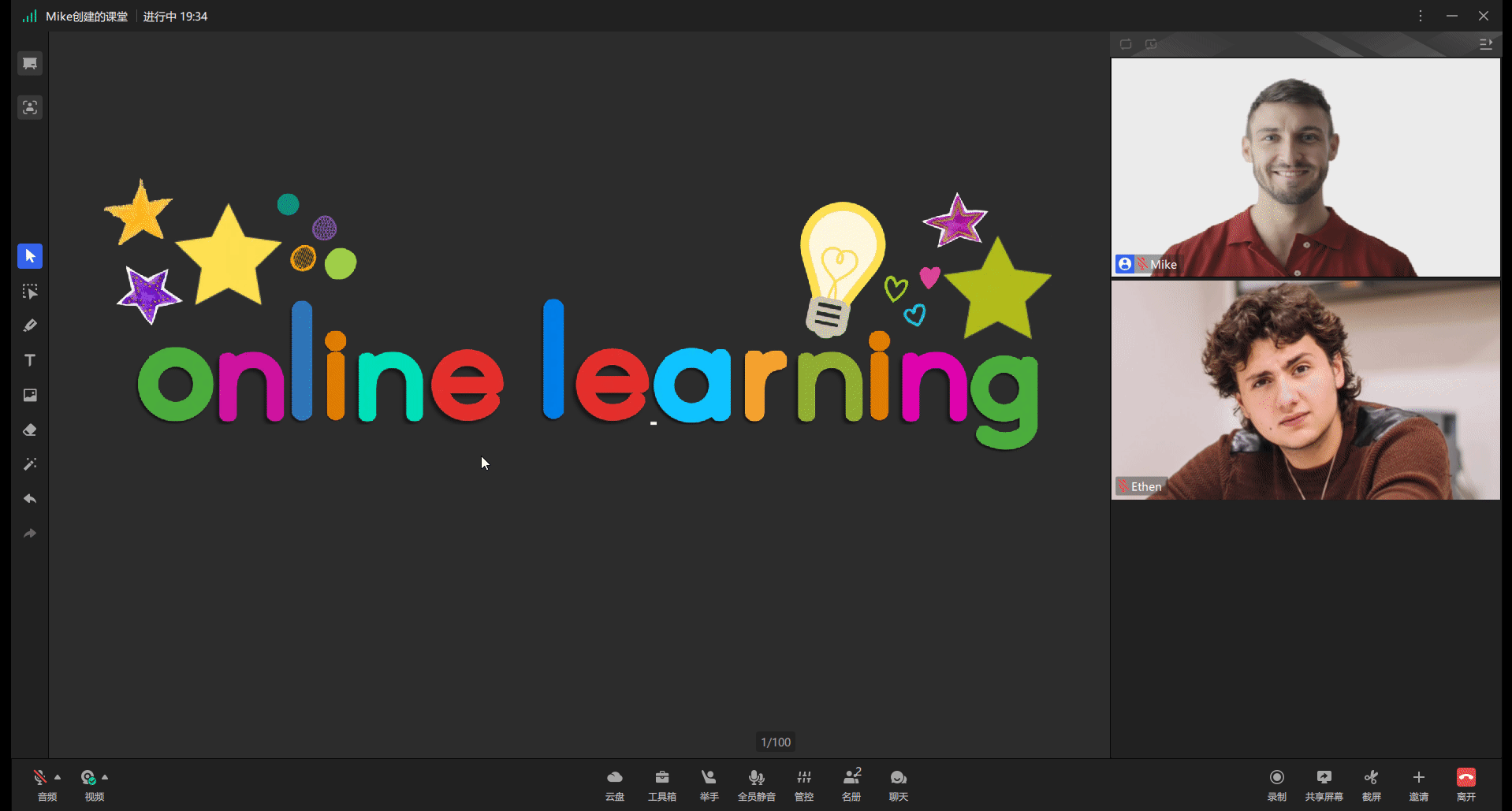Take a screenshot (截屏)

tap(1372, 785)
